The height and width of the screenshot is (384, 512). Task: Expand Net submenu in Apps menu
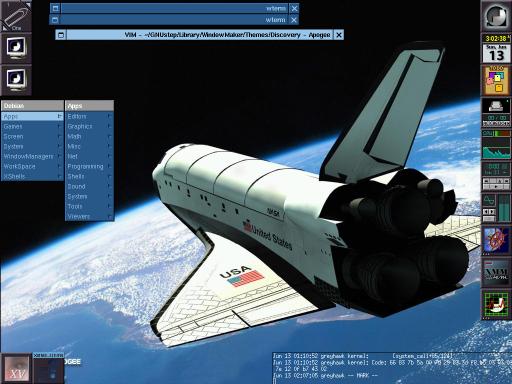click(x=89, y=156)
